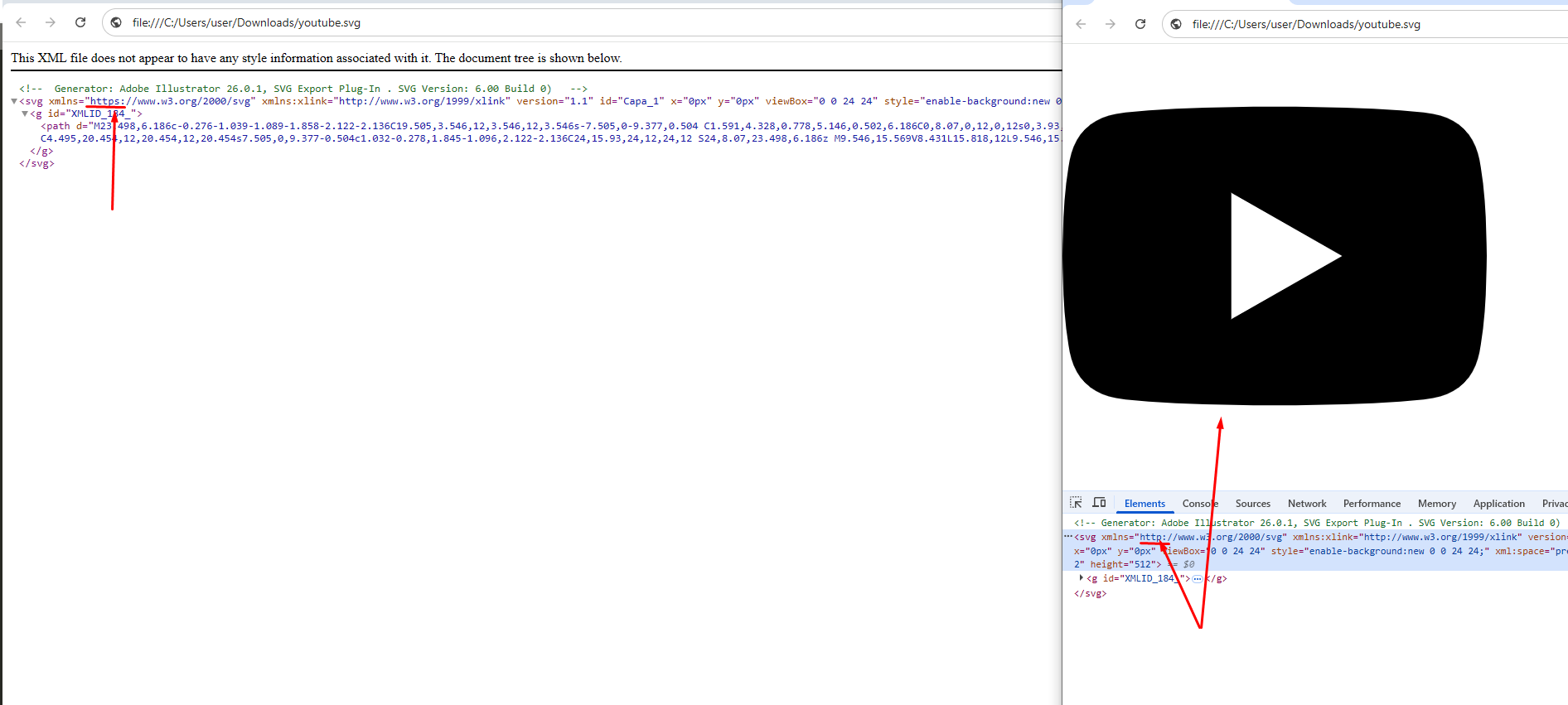Switch to the Console tab in DevTools

[1200, 504]
